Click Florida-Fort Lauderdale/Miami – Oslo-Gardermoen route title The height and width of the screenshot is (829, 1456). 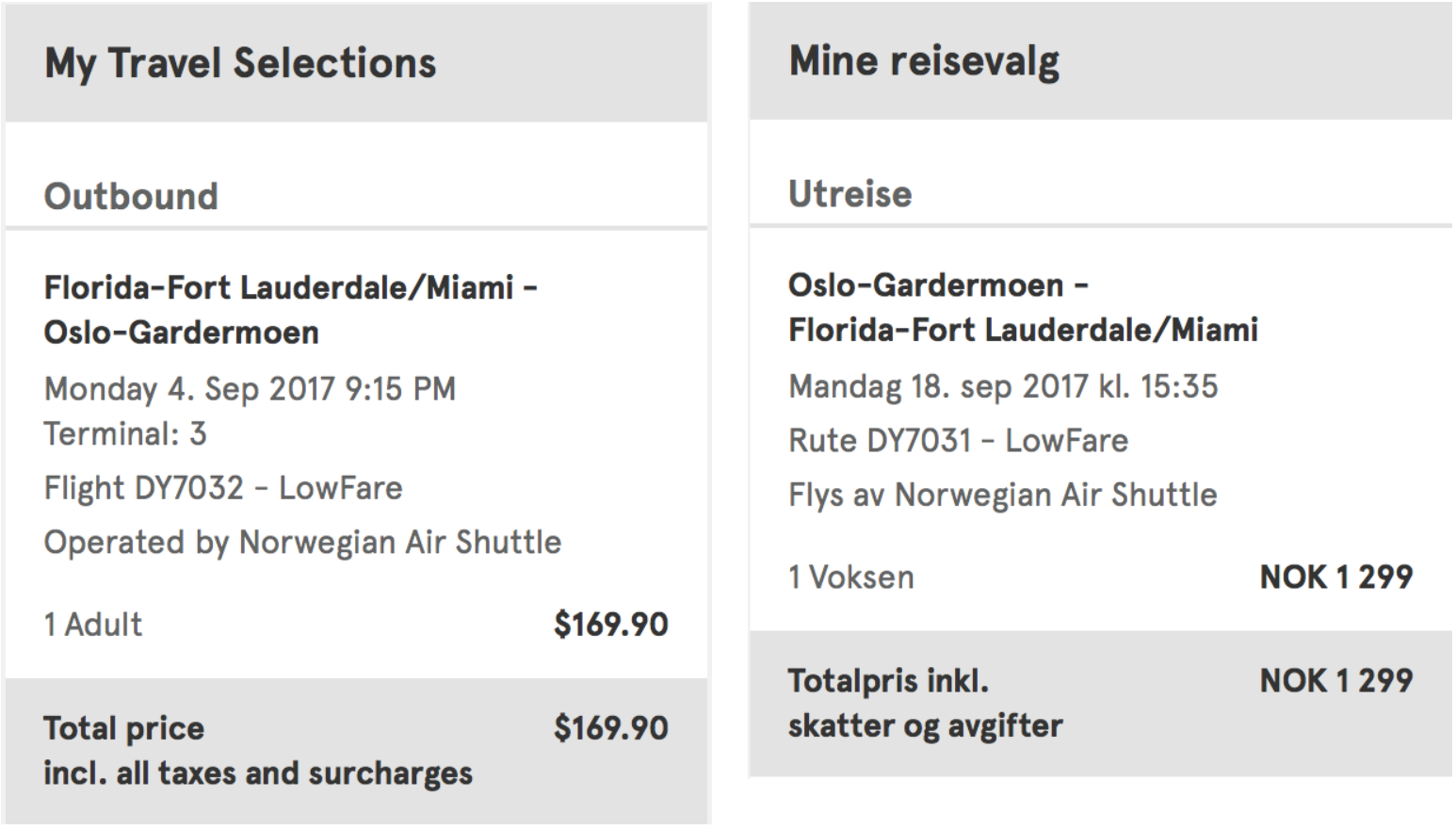tap(290, 309)
